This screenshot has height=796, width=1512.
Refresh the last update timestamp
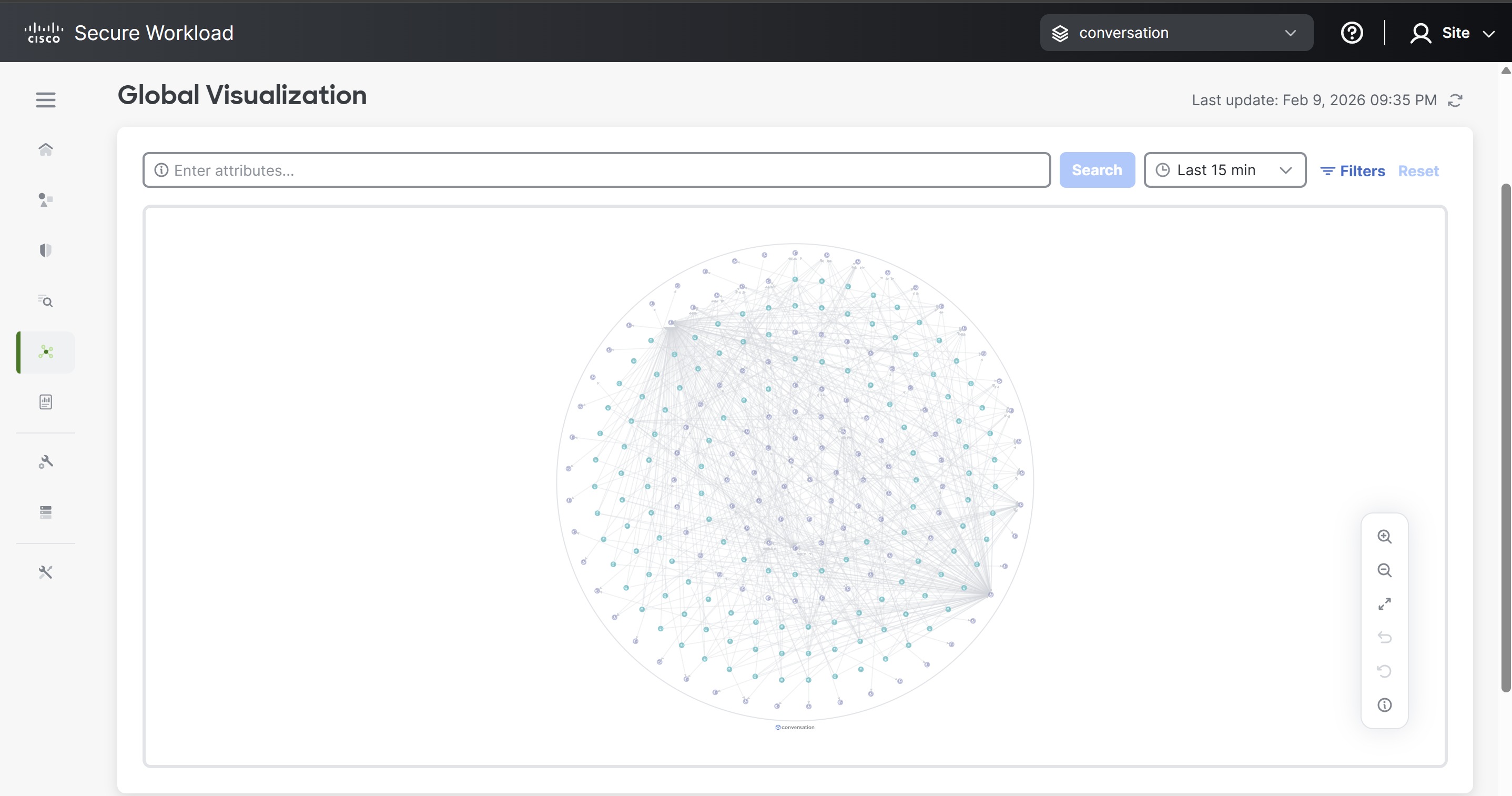(1455, 100)
